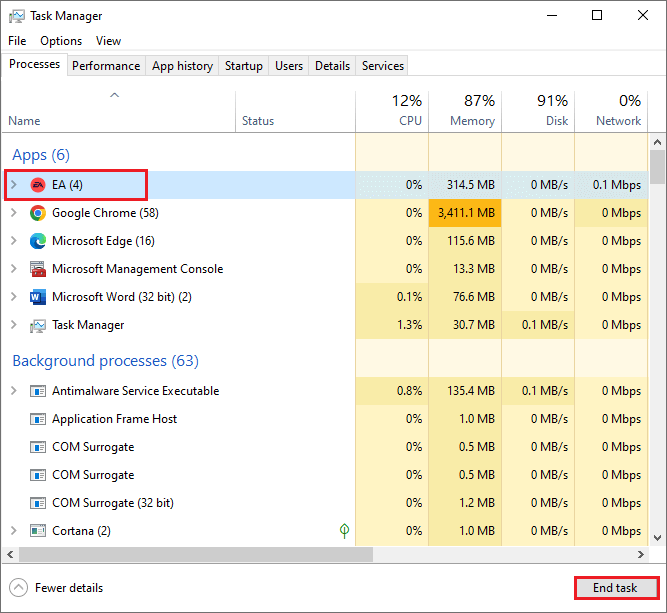Open the File menu
Screen dimensions: 667x613
[17, 41]
